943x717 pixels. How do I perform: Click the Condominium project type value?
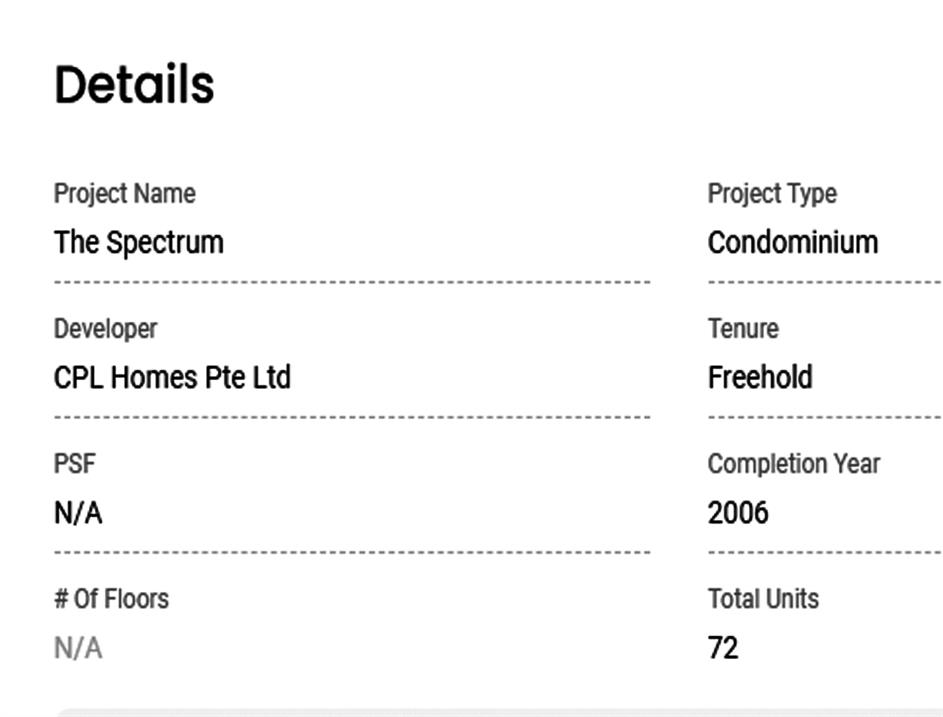tap(792, 243)
